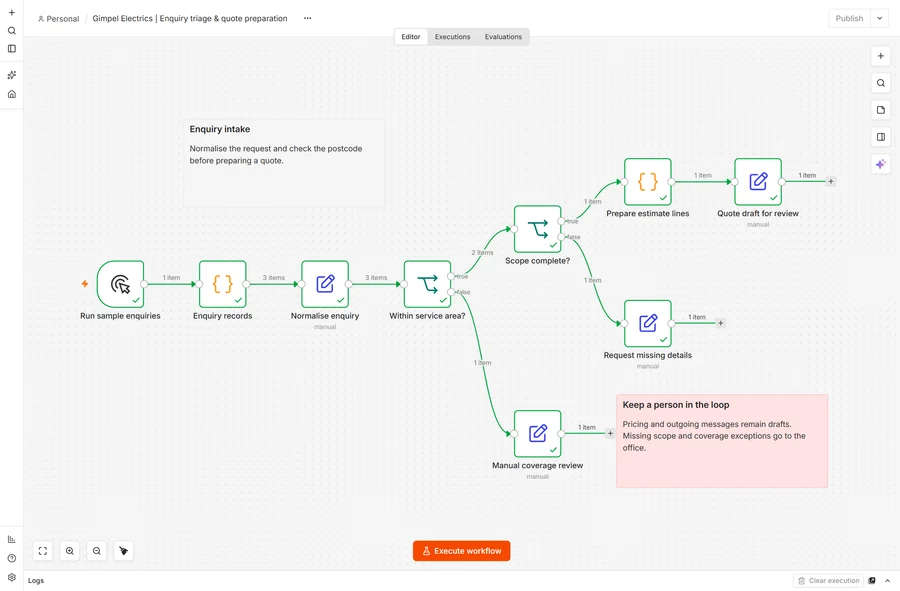This screenshot has width=900, height=591.
Task: Select the Scope complete? node
Action: (538, 229)
